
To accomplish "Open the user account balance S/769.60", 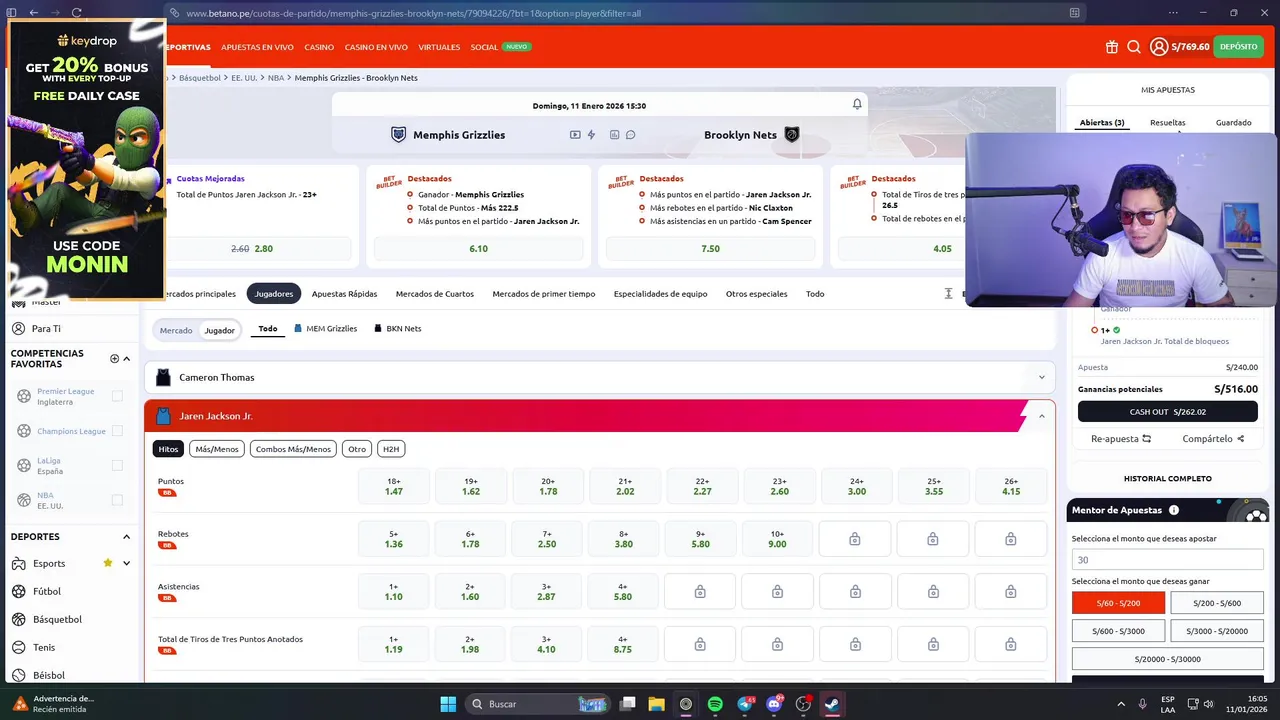I will click(x=1180, y=47).
